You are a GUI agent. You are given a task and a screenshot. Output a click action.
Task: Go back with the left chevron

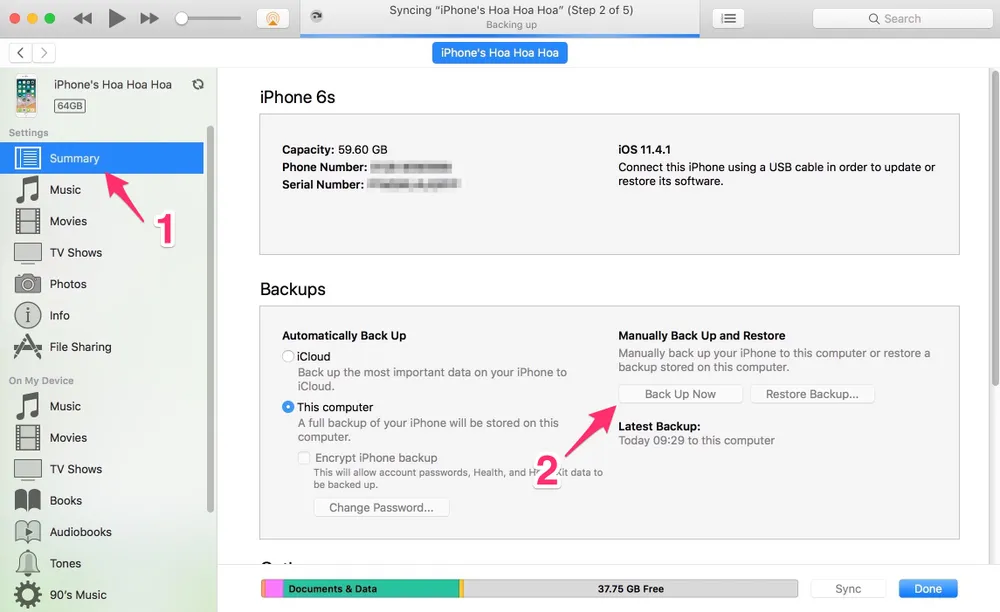pos(20,53)
